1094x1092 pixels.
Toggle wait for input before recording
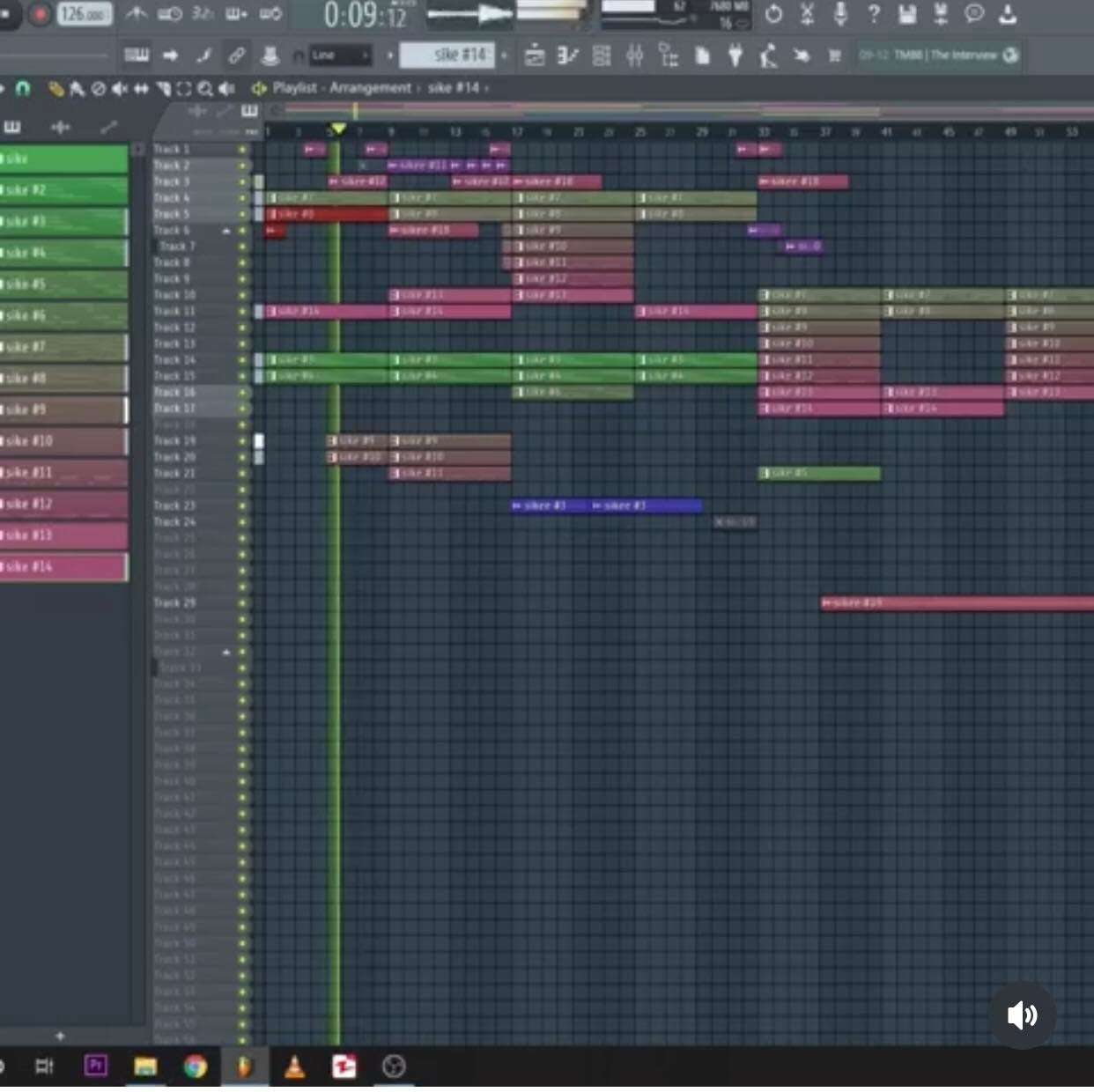pos(169,14)
